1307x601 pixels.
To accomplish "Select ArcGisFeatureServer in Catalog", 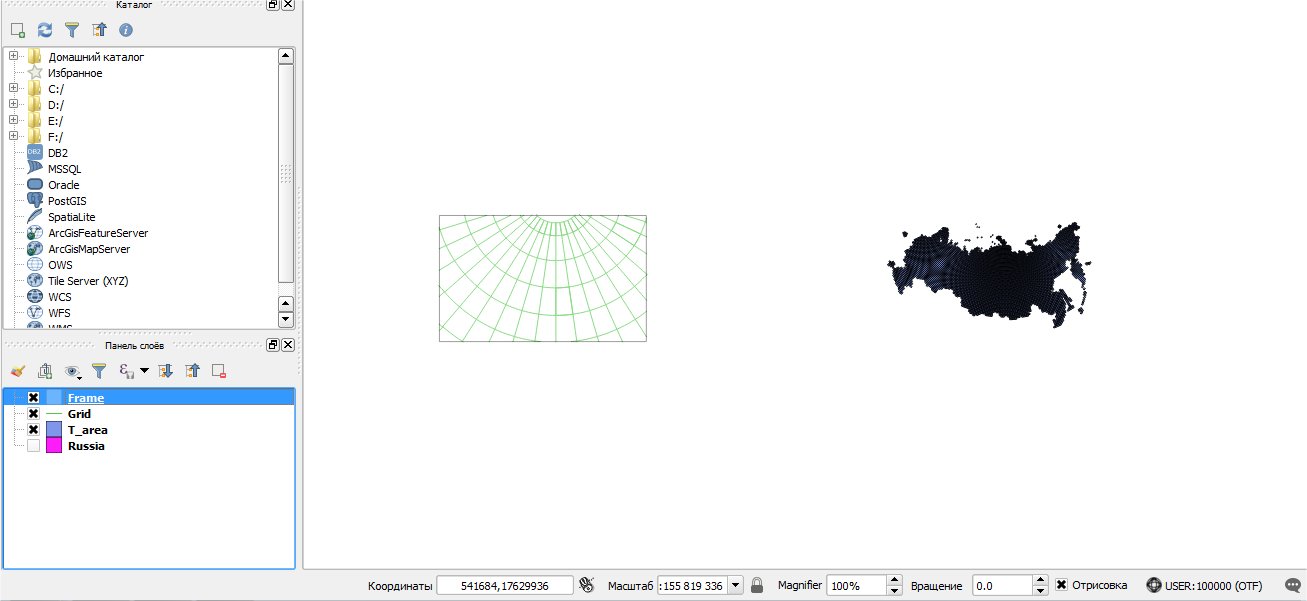I will (x=98, y=233).
